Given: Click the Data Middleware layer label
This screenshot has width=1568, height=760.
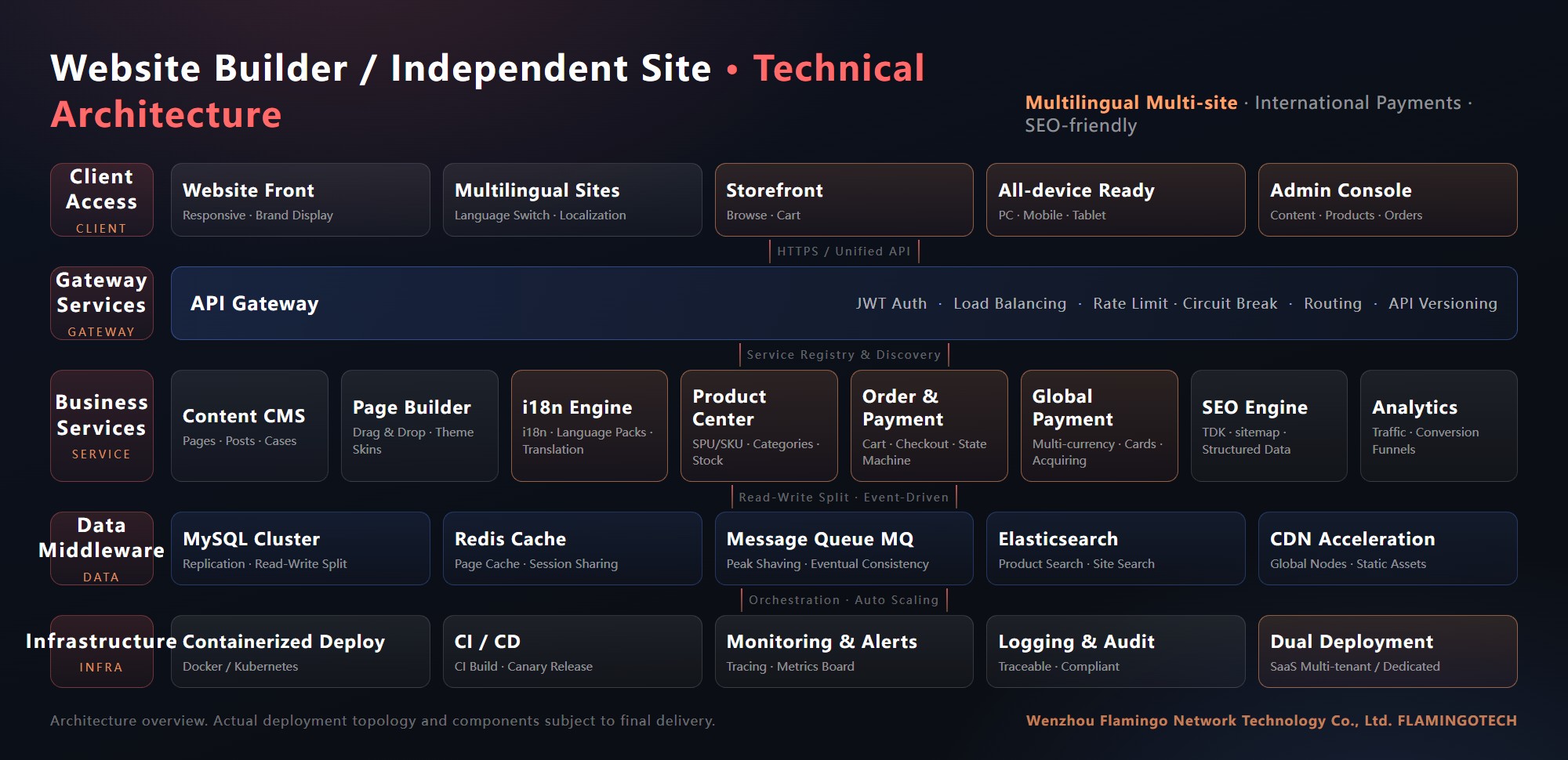Looking at the screenshot, I should tap(102, 548).
